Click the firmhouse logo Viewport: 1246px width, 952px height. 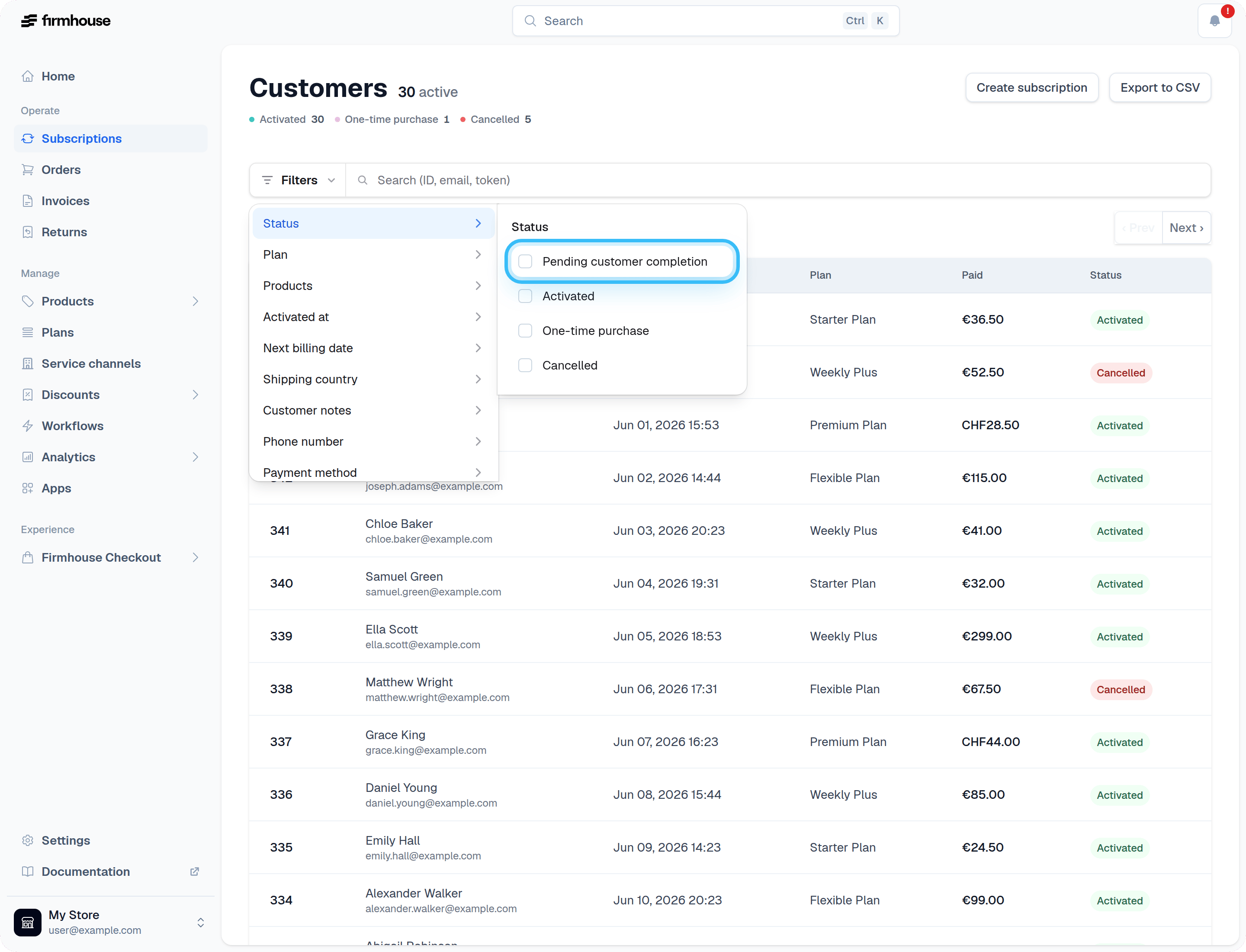pyautogui.click(x=66, y=21)
